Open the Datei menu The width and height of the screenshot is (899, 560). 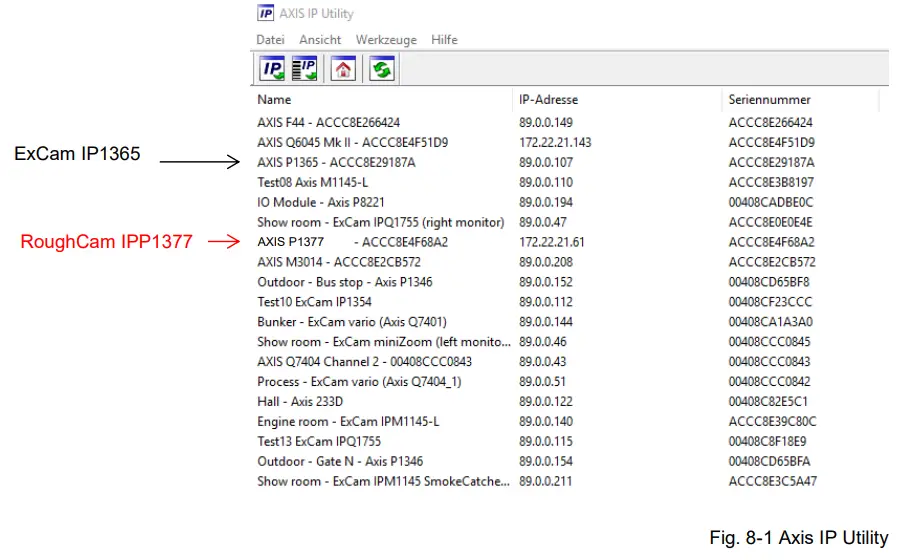click(270, 40)
